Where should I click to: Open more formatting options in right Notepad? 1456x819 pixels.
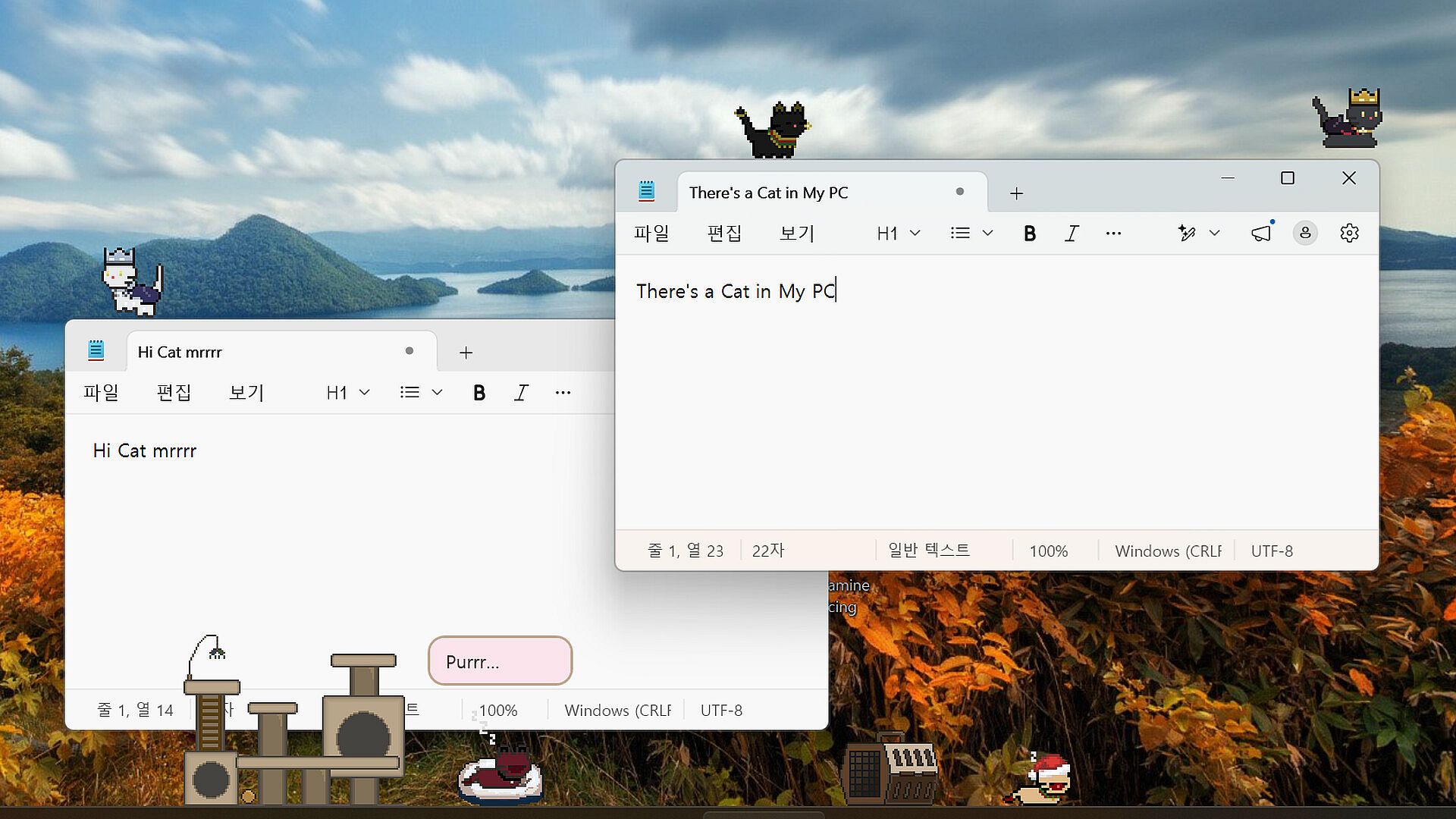(1113, 234)
